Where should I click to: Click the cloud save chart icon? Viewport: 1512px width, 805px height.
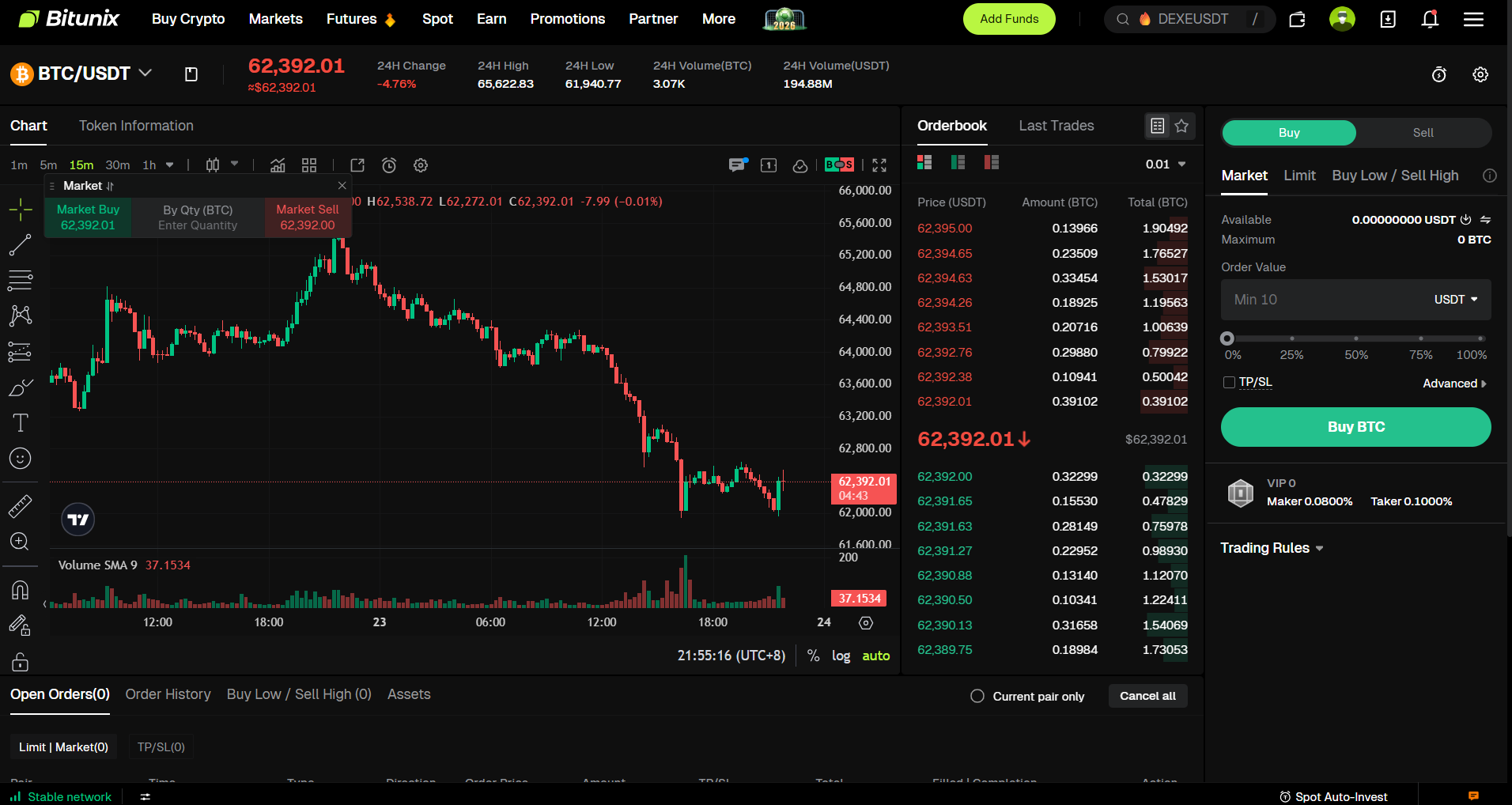[x=800, y=165]
